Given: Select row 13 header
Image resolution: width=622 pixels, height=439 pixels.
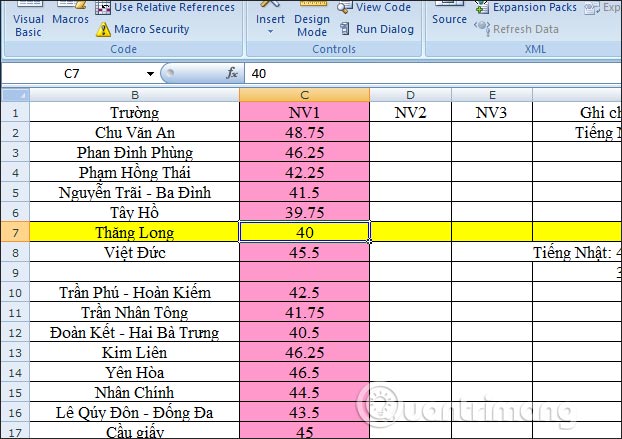Looking at the screenshot, I should click(x=15, y=352).
